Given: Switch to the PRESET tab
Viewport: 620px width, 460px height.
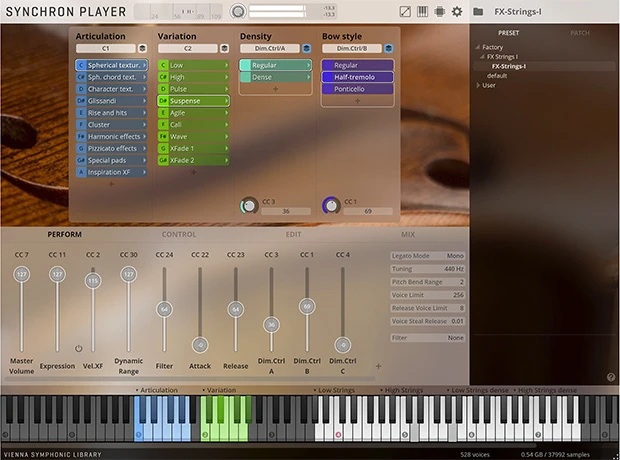Looking at the screenshot, I should 508,33.
